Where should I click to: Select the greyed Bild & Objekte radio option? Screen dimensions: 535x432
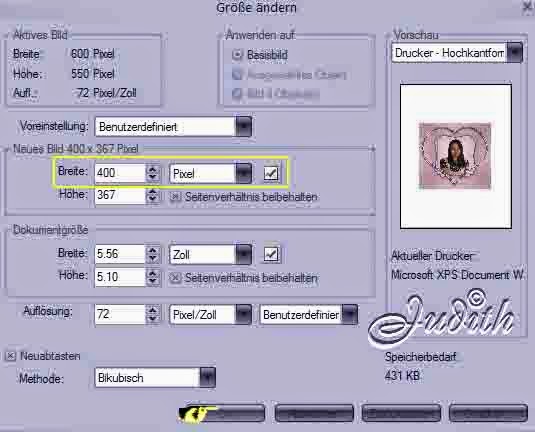pos(237,93)
